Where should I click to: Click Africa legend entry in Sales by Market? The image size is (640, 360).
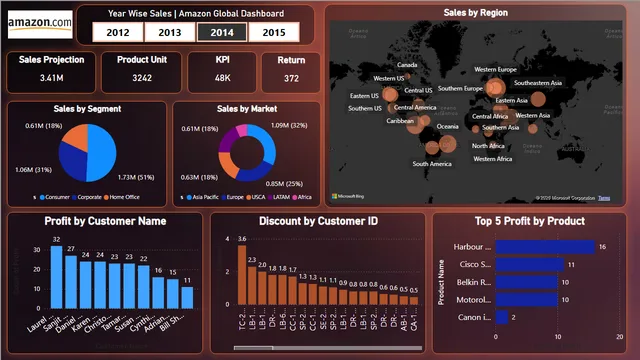pos(302,197)
